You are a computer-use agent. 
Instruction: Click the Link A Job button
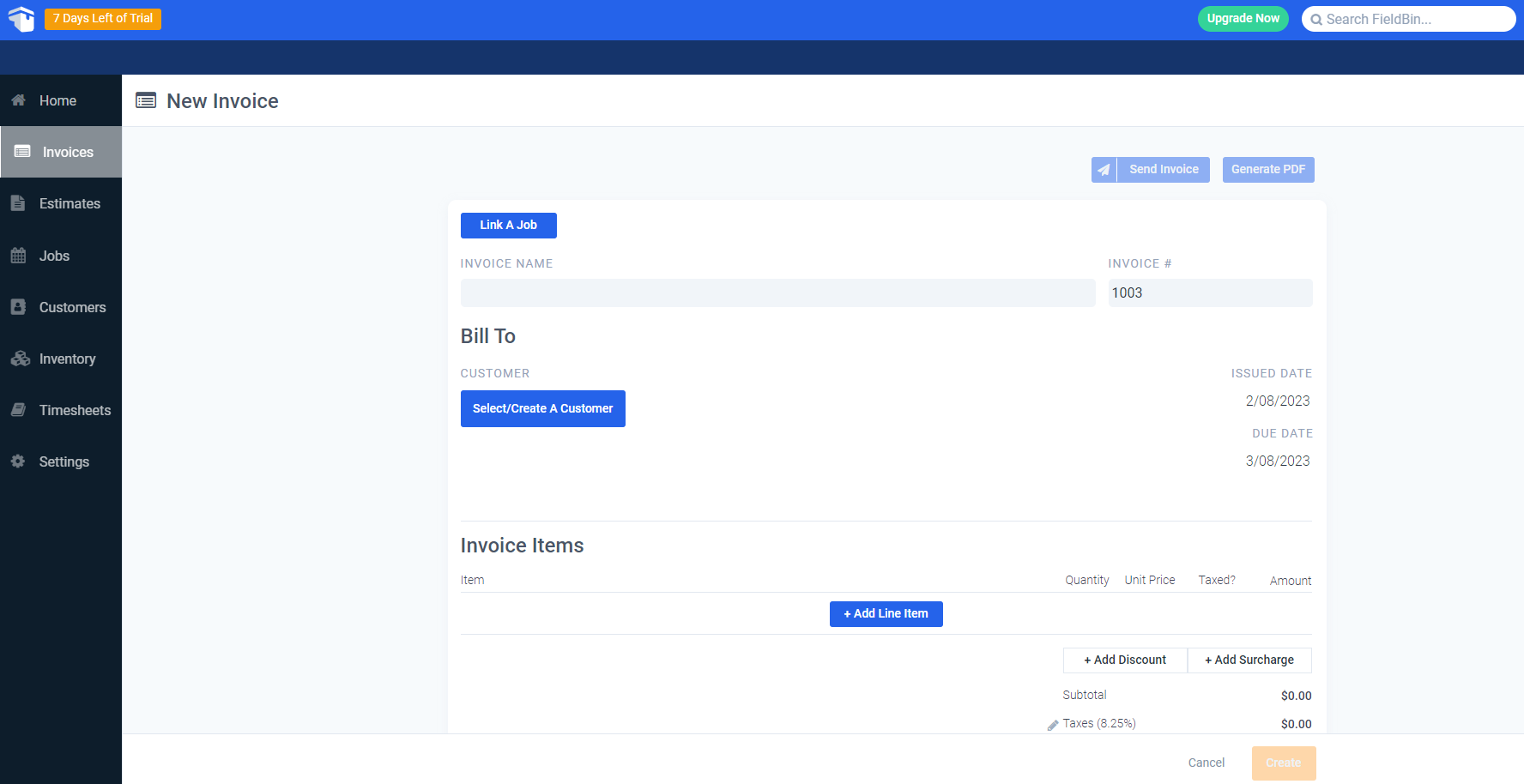pyautogui.click(x=509, y=226)
